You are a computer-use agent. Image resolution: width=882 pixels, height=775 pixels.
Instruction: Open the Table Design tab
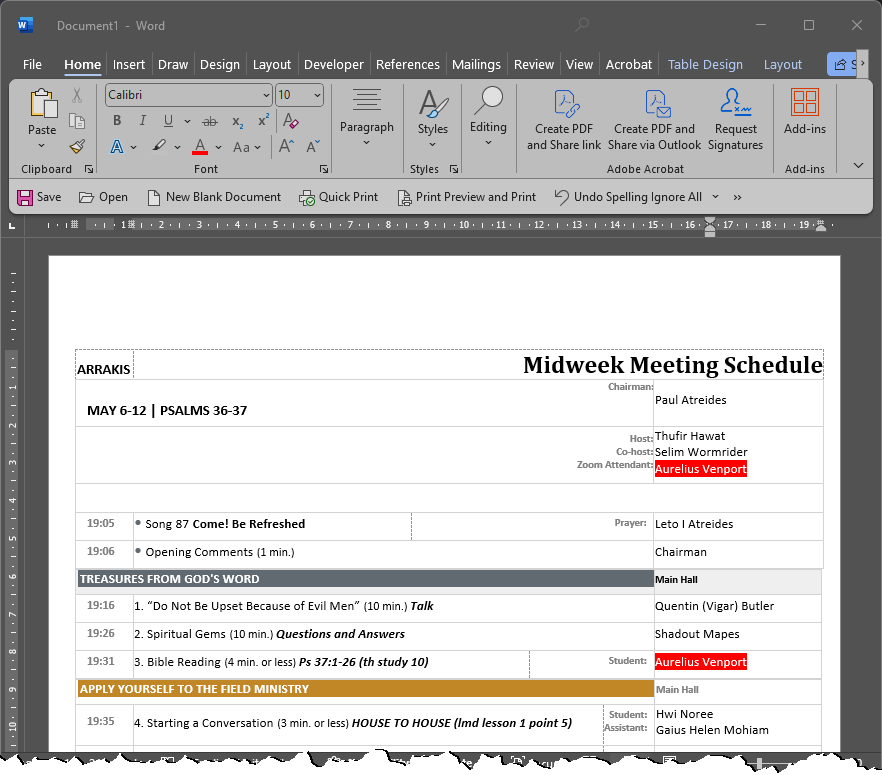click(x=705, y=64)
